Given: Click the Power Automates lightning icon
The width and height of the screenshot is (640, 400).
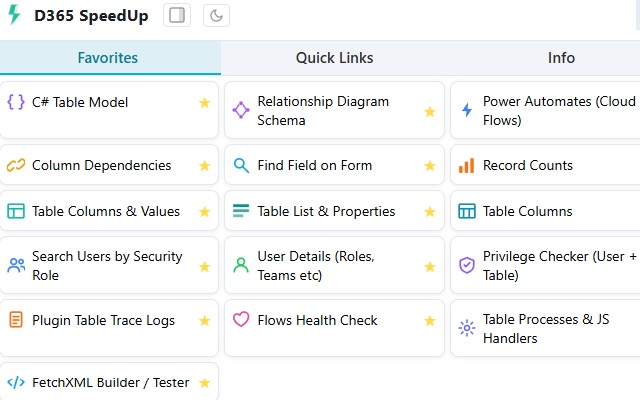Looking at the screenshot, I should (467, 110).
